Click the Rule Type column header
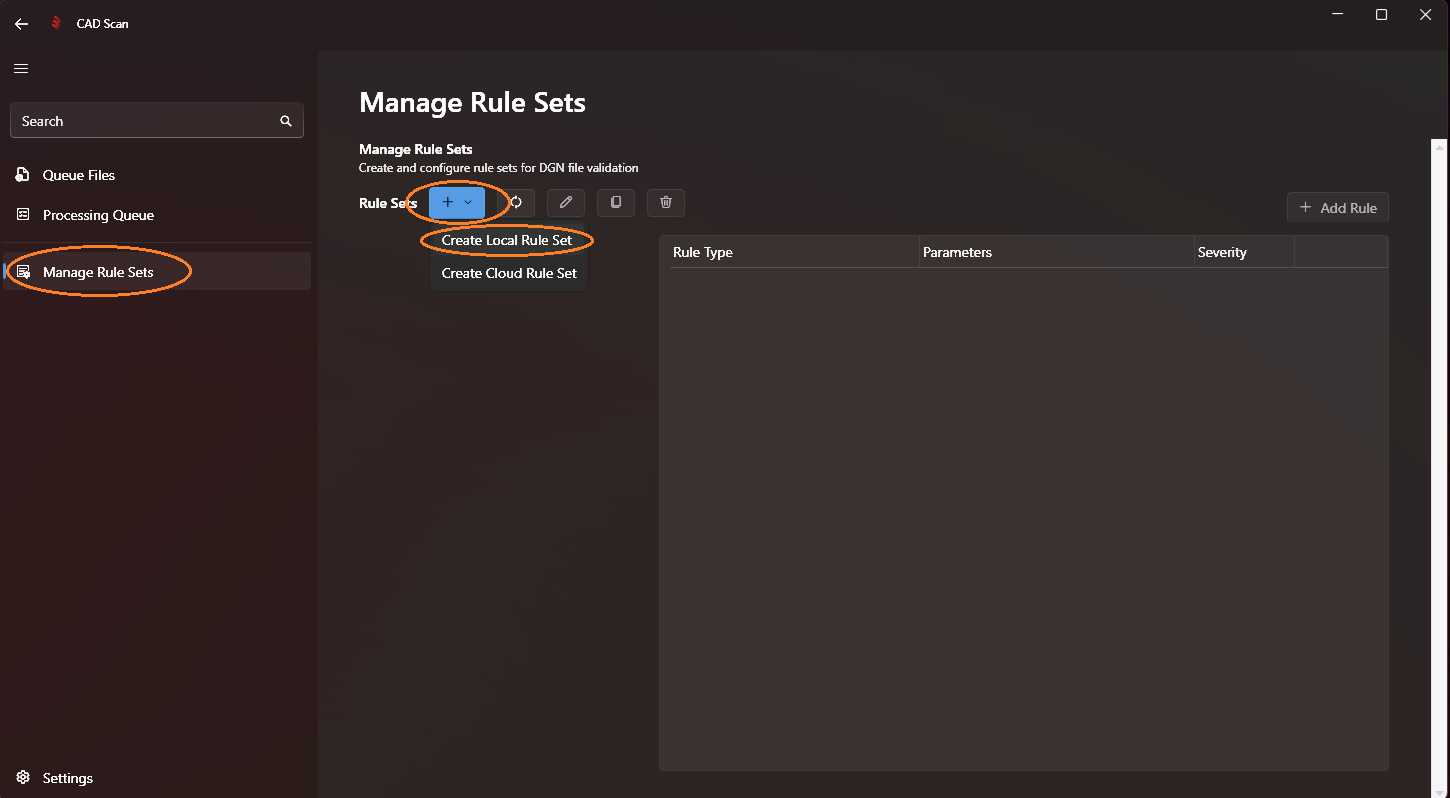1450x798 pixels. (x=703, y=252)
